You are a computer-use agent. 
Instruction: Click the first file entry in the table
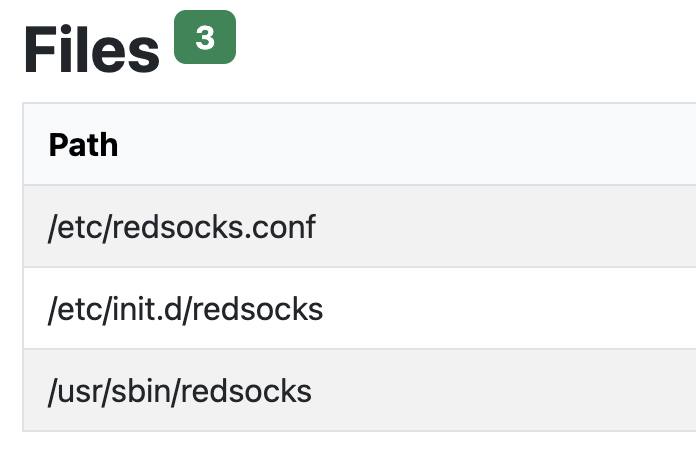pos(181,227)
